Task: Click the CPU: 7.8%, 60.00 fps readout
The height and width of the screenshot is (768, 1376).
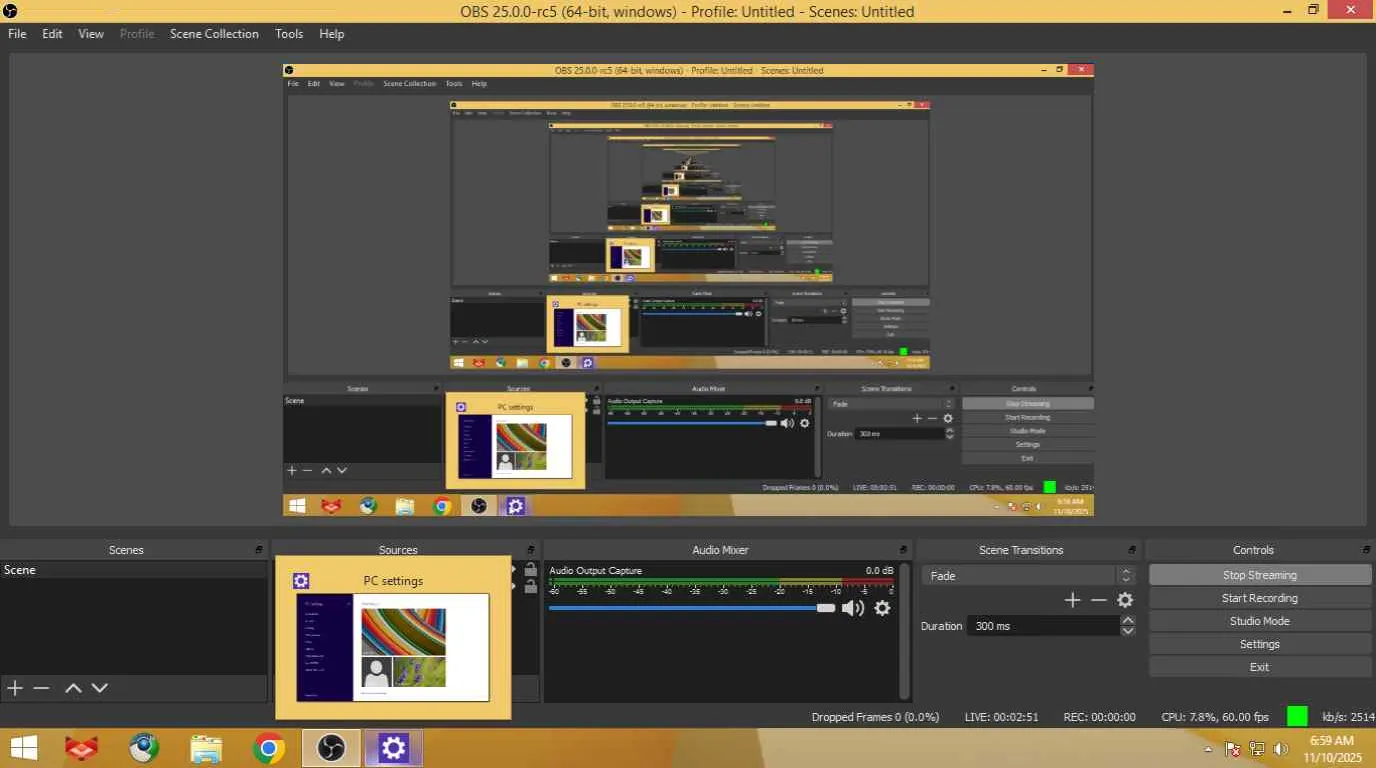Action: click(x=1215, y=717)
